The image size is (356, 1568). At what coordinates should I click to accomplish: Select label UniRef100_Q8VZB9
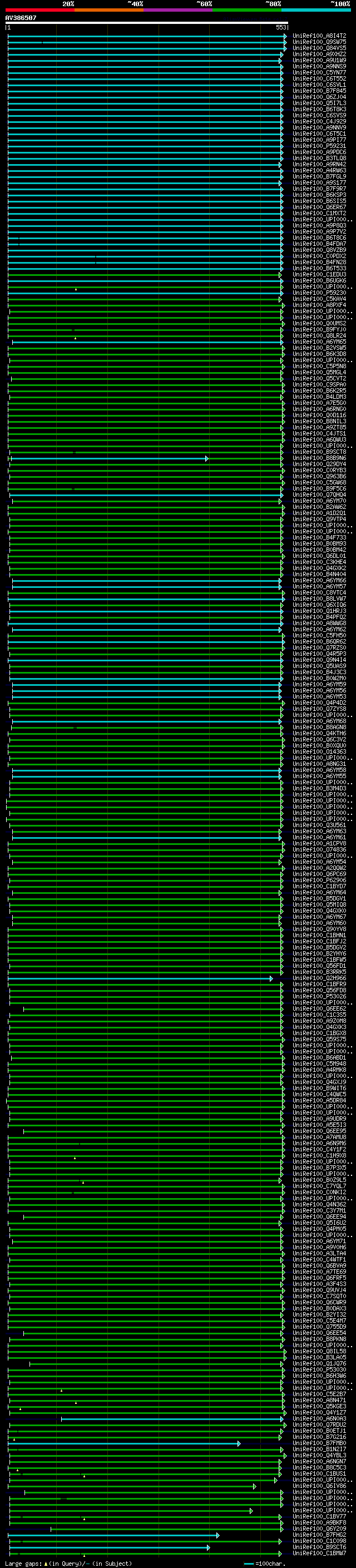(x=319, y=250)
